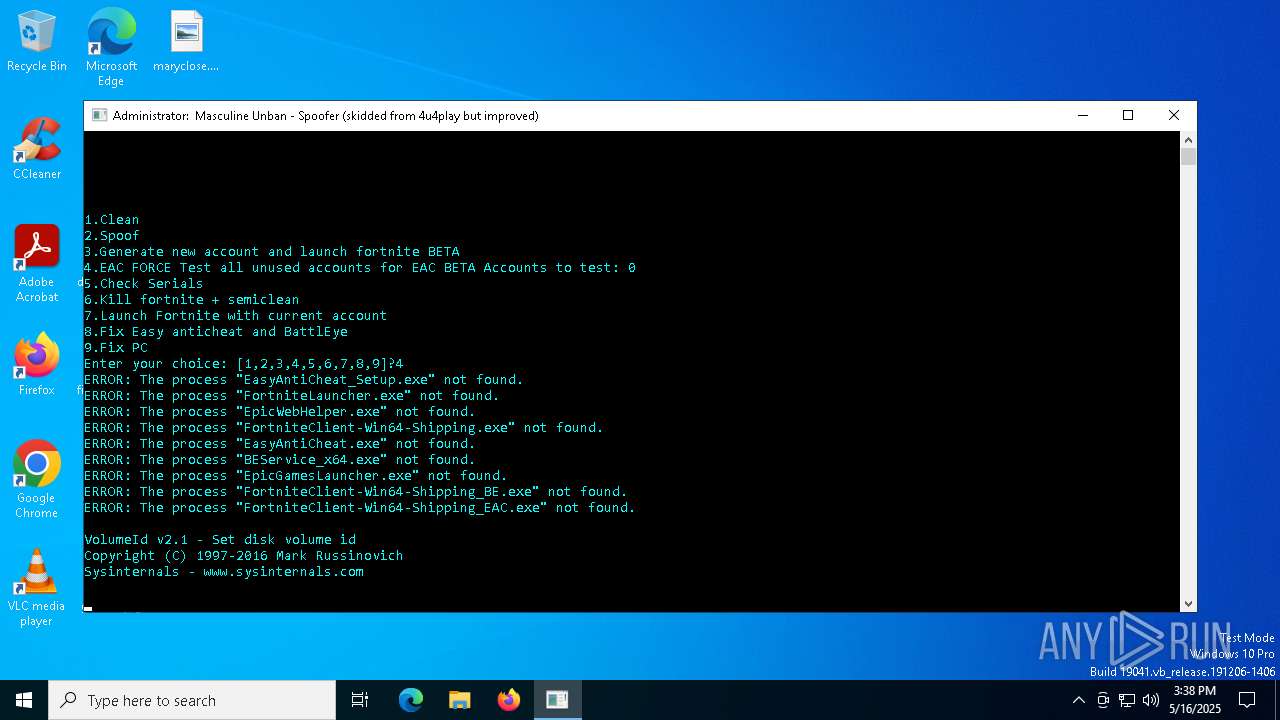Click the console window system menu icon

point(99,116)
